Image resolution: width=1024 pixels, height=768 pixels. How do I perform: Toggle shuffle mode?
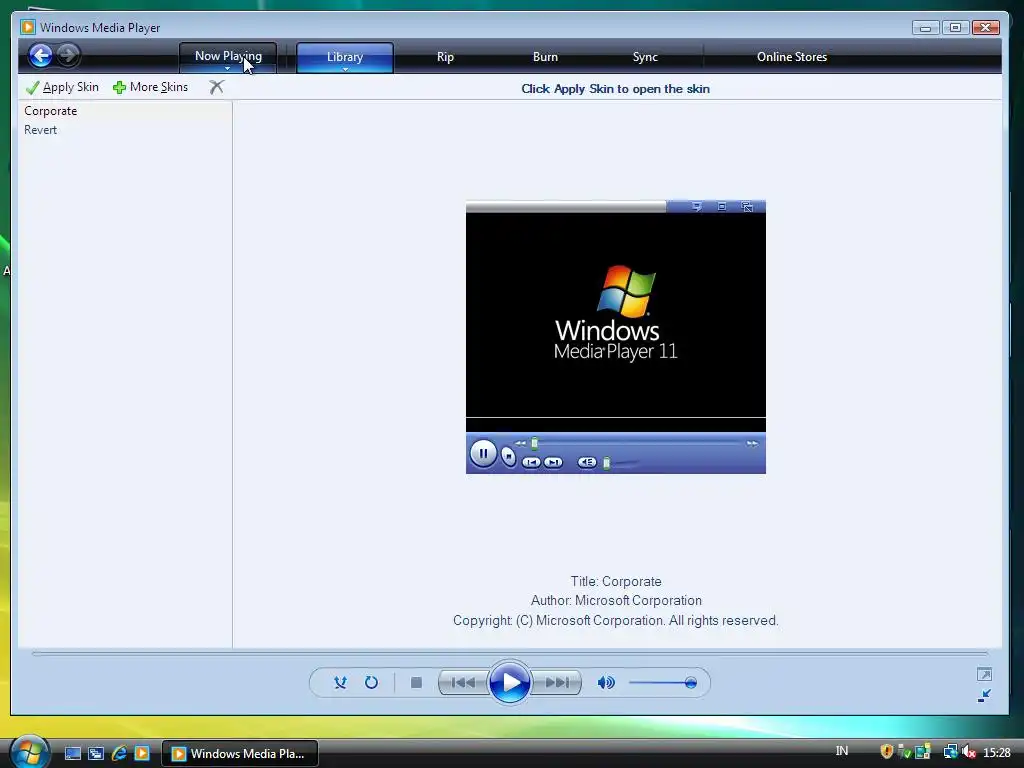coord(340,683)
